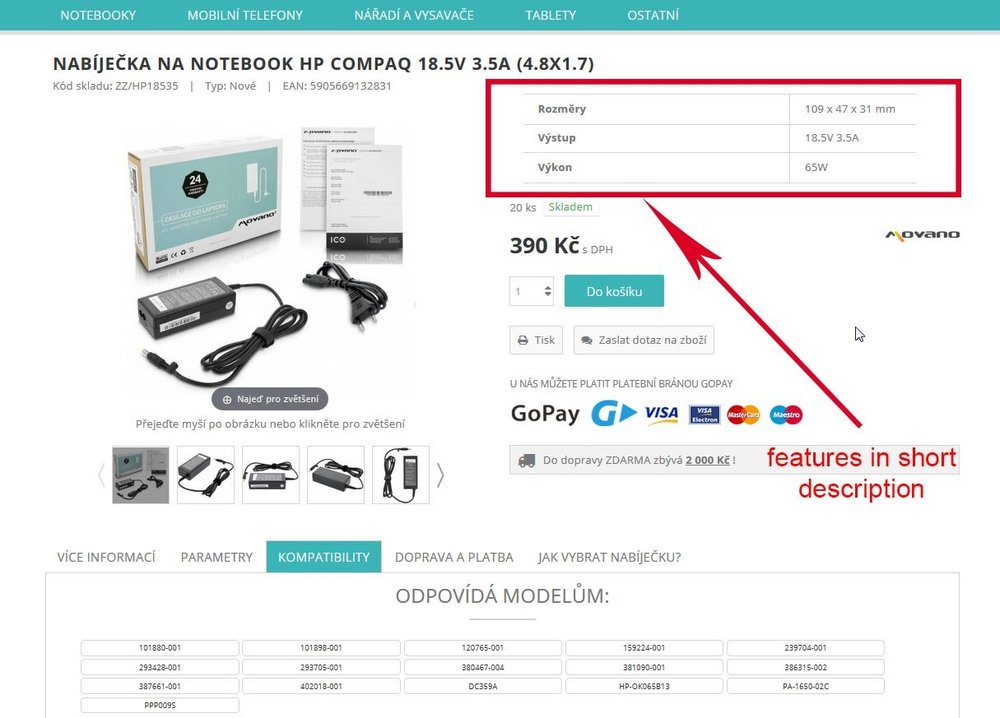The image size is (1000, 718).
Task: Click the VISA Electron payment icon
Action: pyautogui.click(x=704, y=414)
